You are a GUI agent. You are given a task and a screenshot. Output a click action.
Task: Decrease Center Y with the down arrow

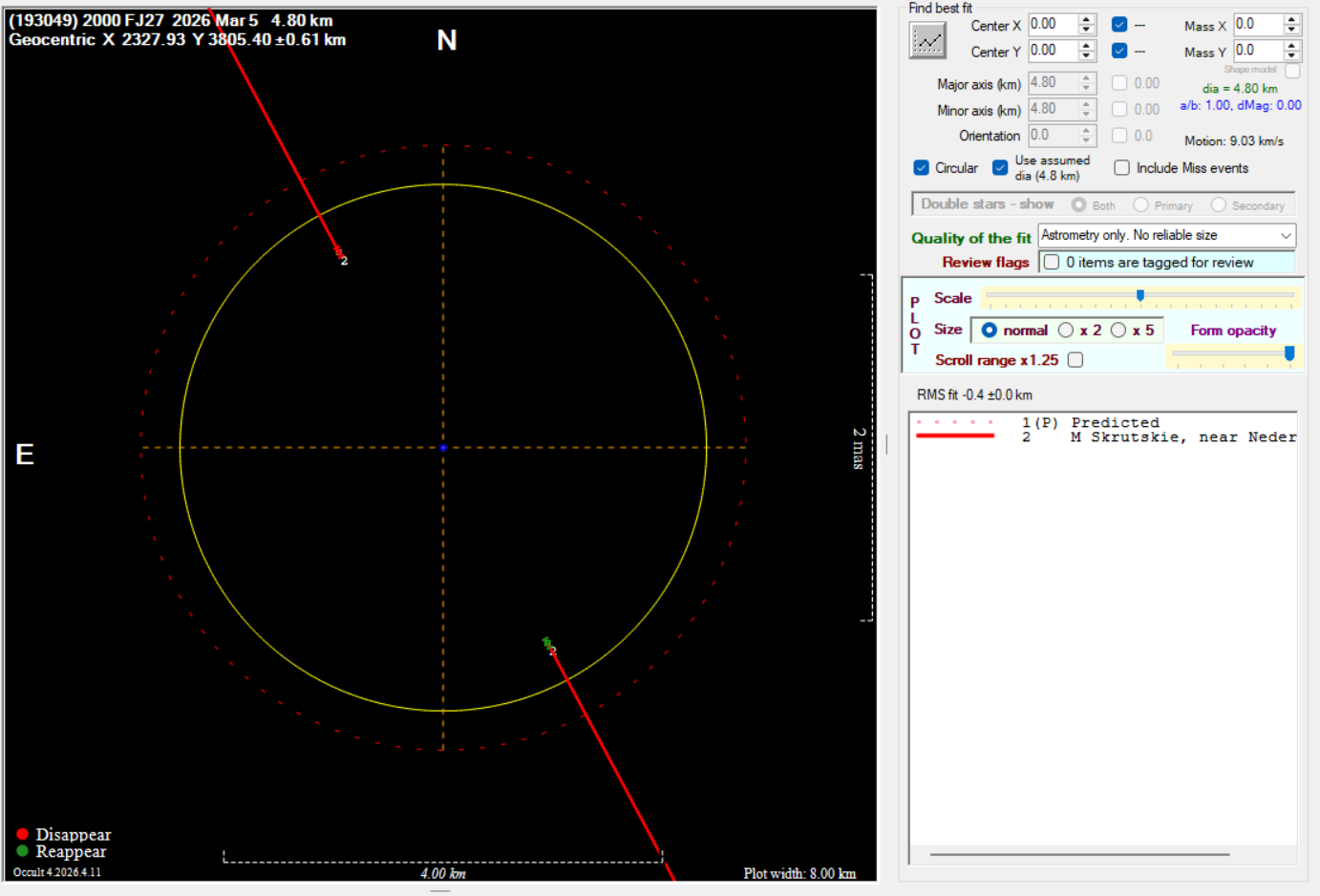[x=1087, y=55]
